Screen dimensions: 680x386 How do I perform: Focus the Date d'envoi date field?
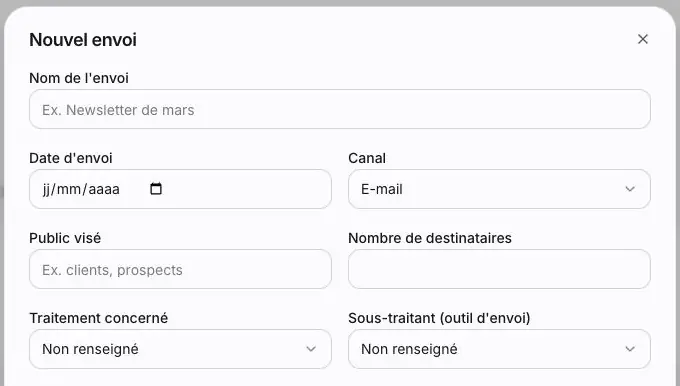coord(180,189)
